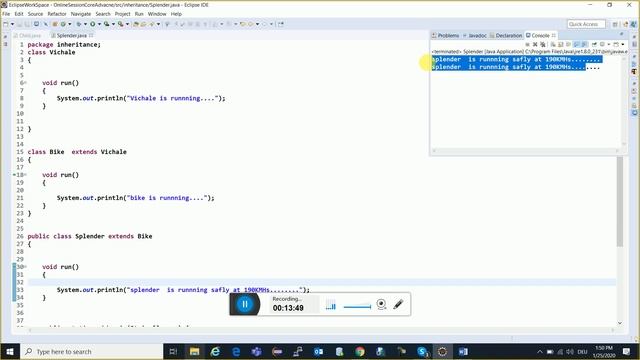Click the New file toolbar icon
This screenshot has width=640, height=360.
point(5,24)
